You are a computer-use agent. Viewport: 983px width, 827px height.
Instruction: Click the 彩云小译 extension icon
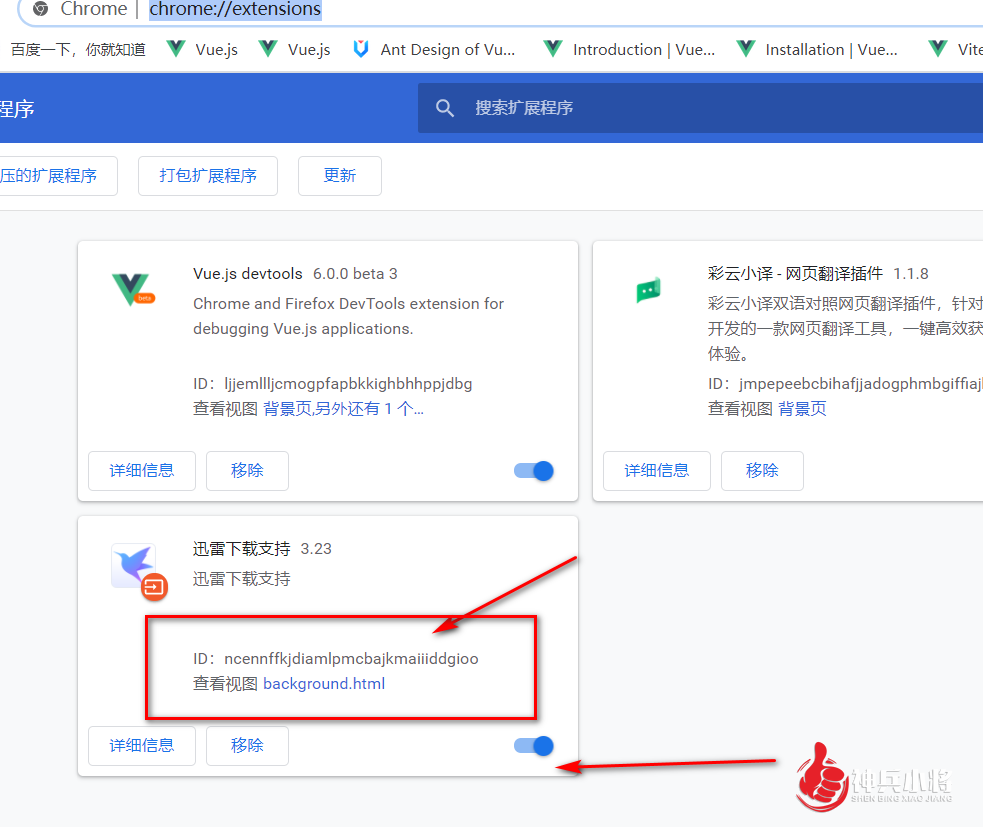click(648, 290)
